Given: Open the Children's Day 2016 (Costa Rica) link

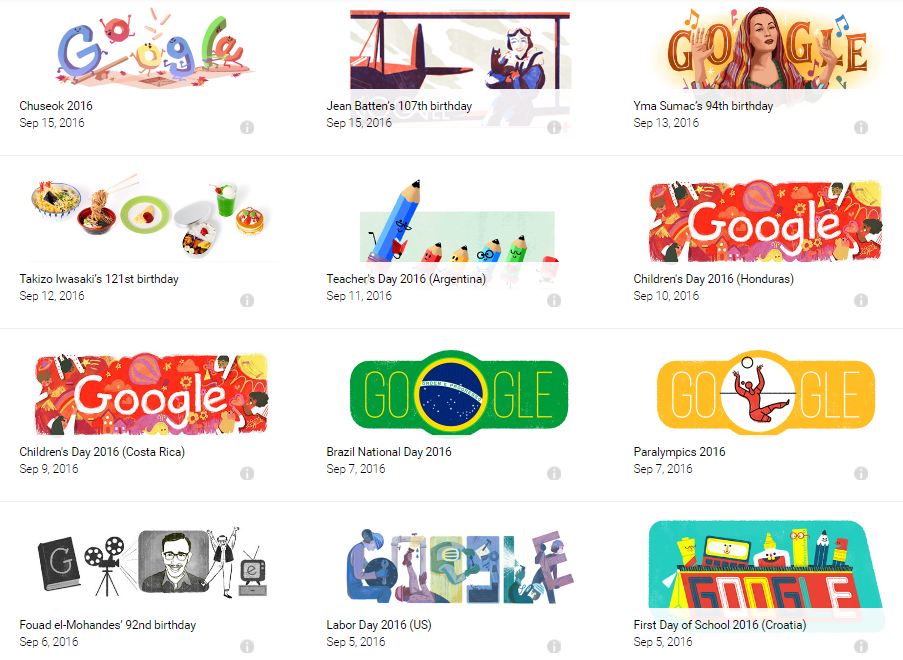Looking at the screenshot, I should click(102, 452).
